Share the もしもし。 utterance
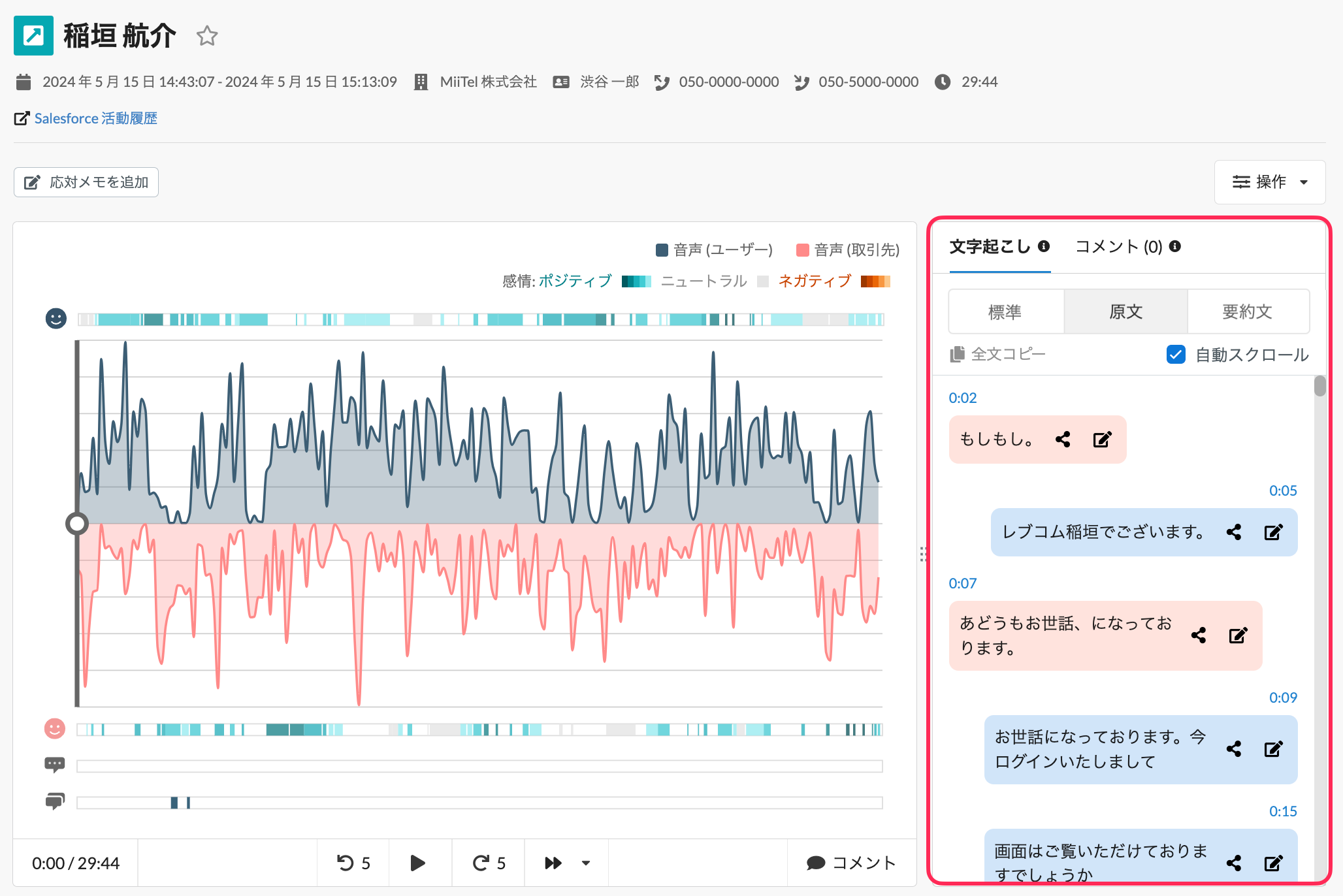This screenshot has height=896, width=1343. tap(1063, 440)
